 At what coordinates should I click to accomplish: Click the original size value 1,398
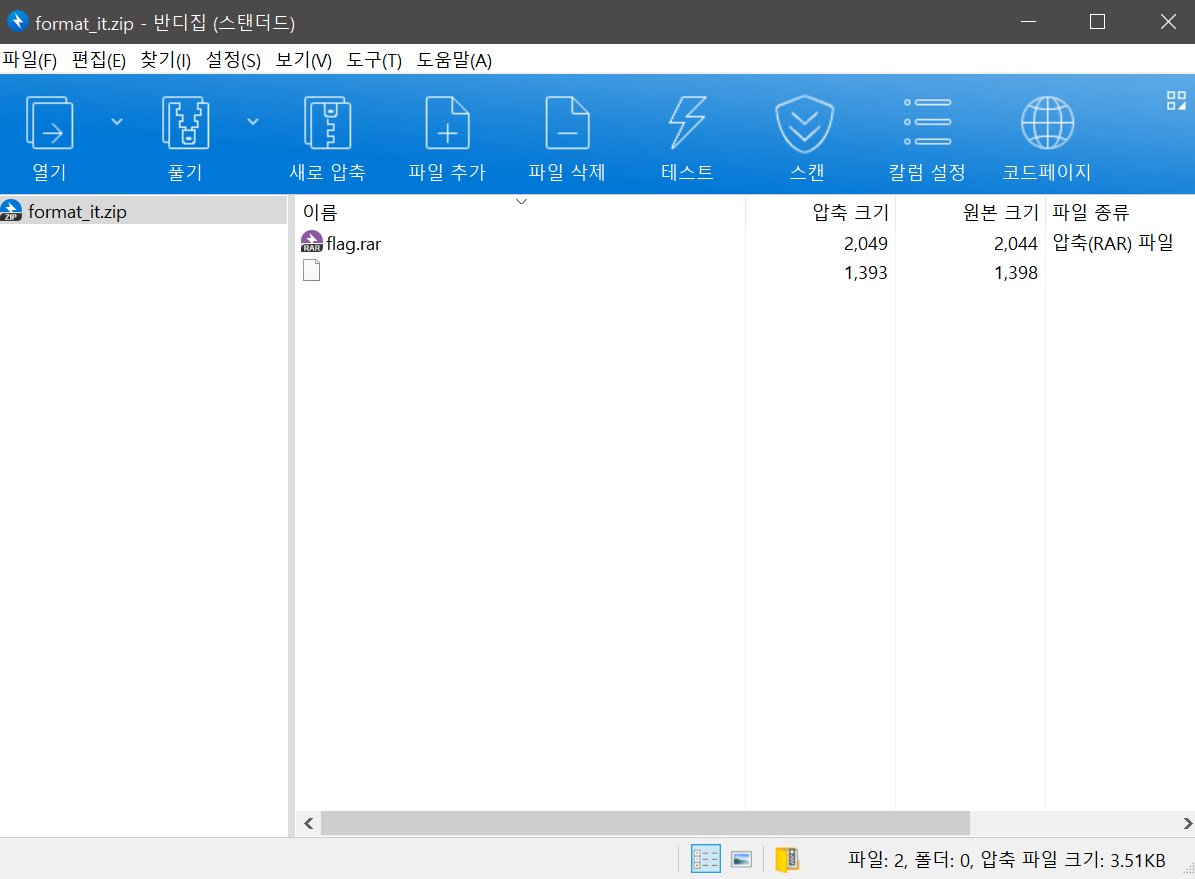pos(1016,273)
